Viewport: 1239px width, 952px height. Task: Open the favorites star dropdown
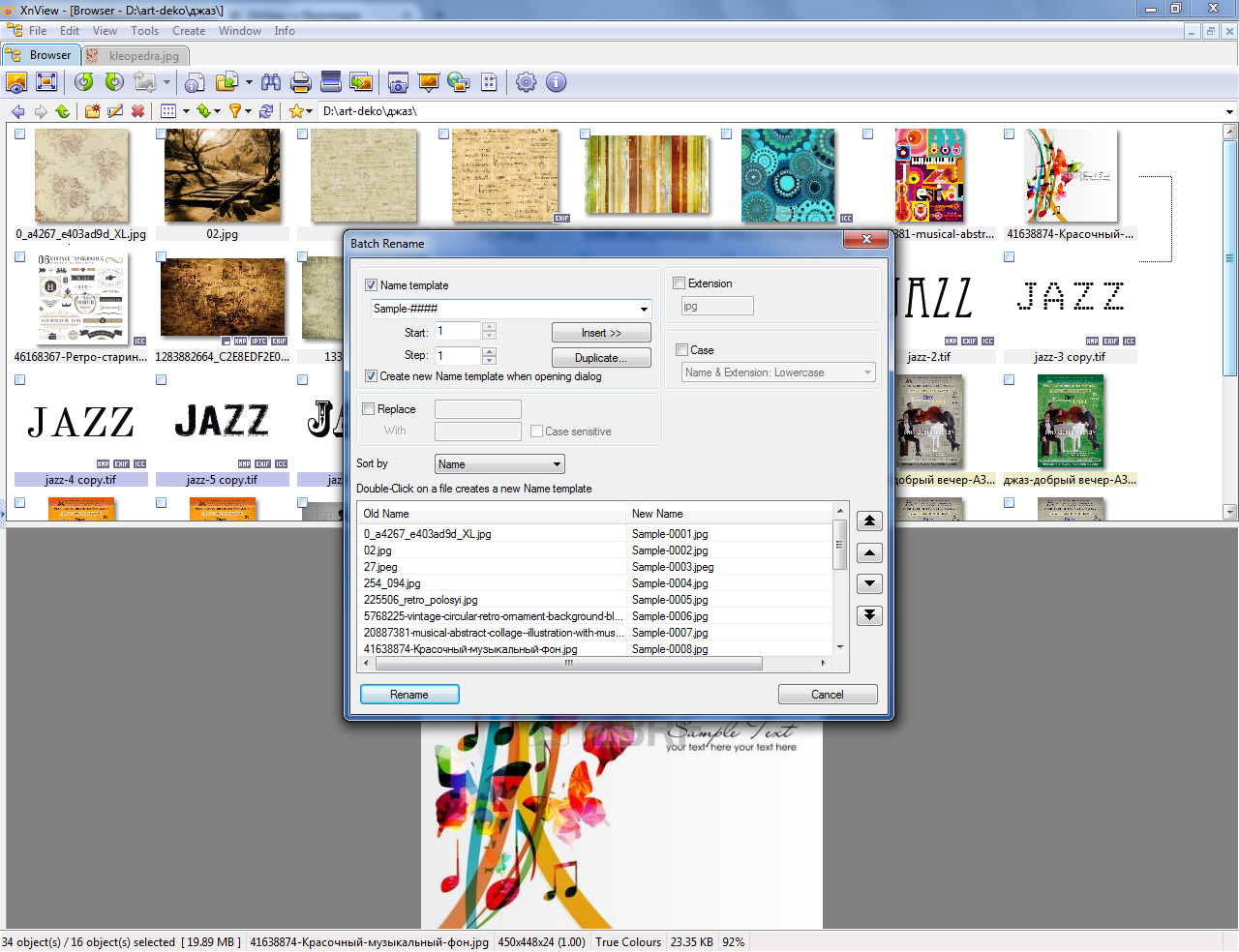301,111
